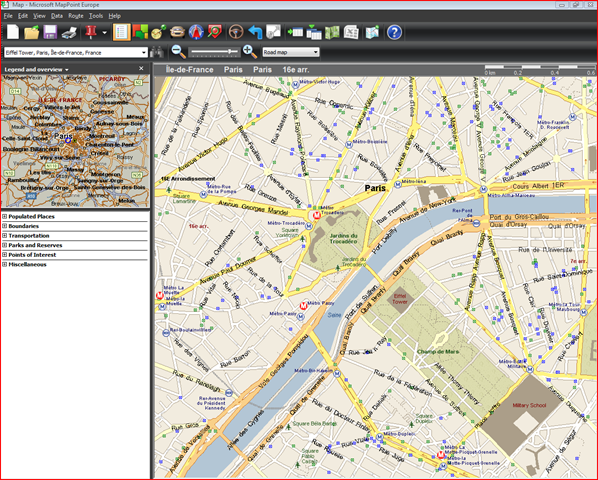
Task: Go back with the blue arrow icon
Action: [x=255, y=32]
